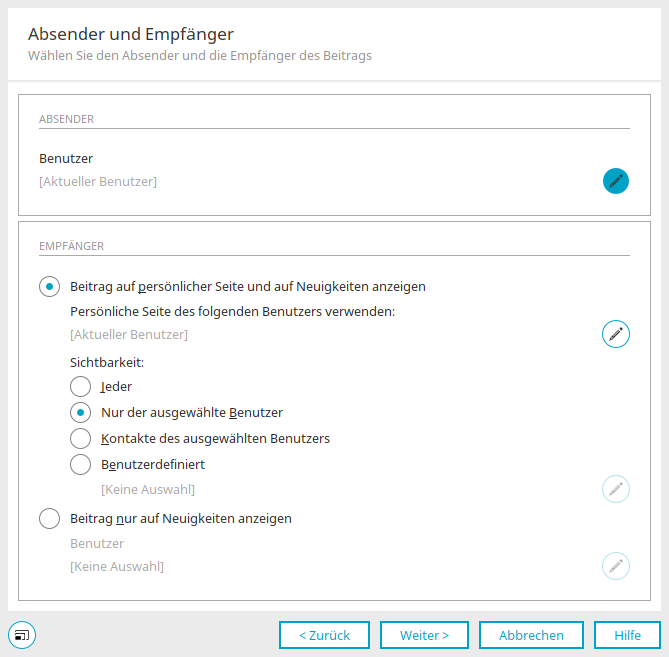Click the 'Sichtbarkeit:' label
The height and width of the screenshot is (657, 669).
tap(107, 363)
